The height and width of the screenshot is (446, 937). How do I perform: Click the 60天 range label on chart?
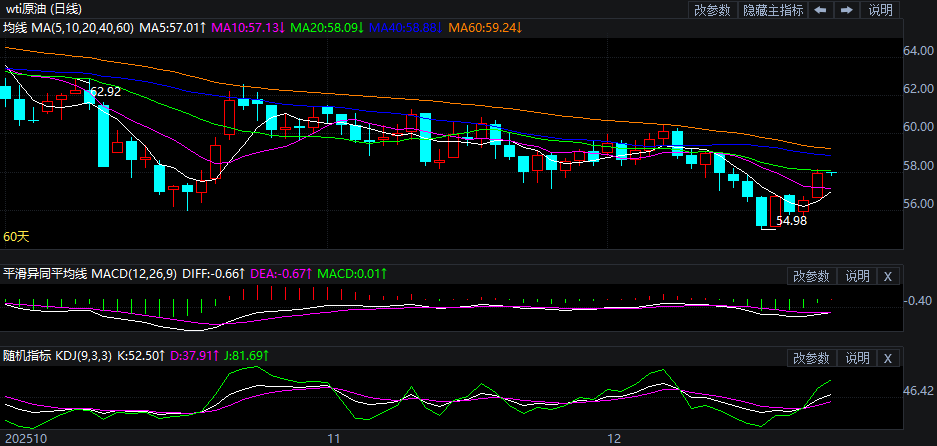pos(16,237)
